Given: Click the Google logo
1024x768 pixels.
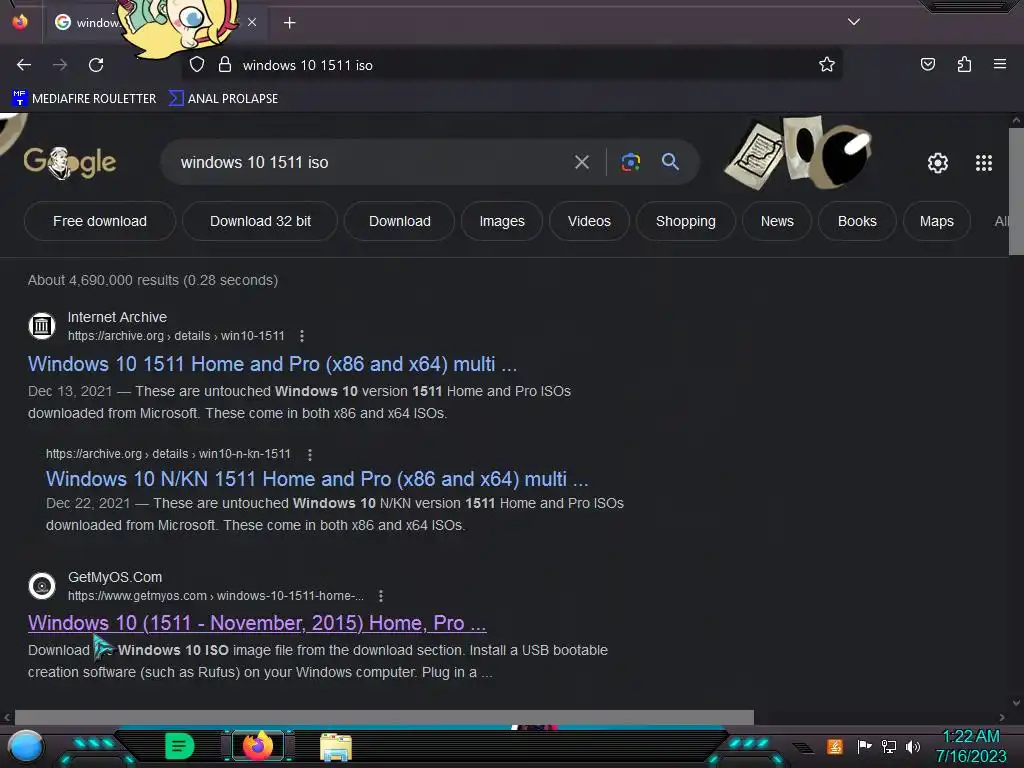Looking at the screenshot, I should coord(70,162).
